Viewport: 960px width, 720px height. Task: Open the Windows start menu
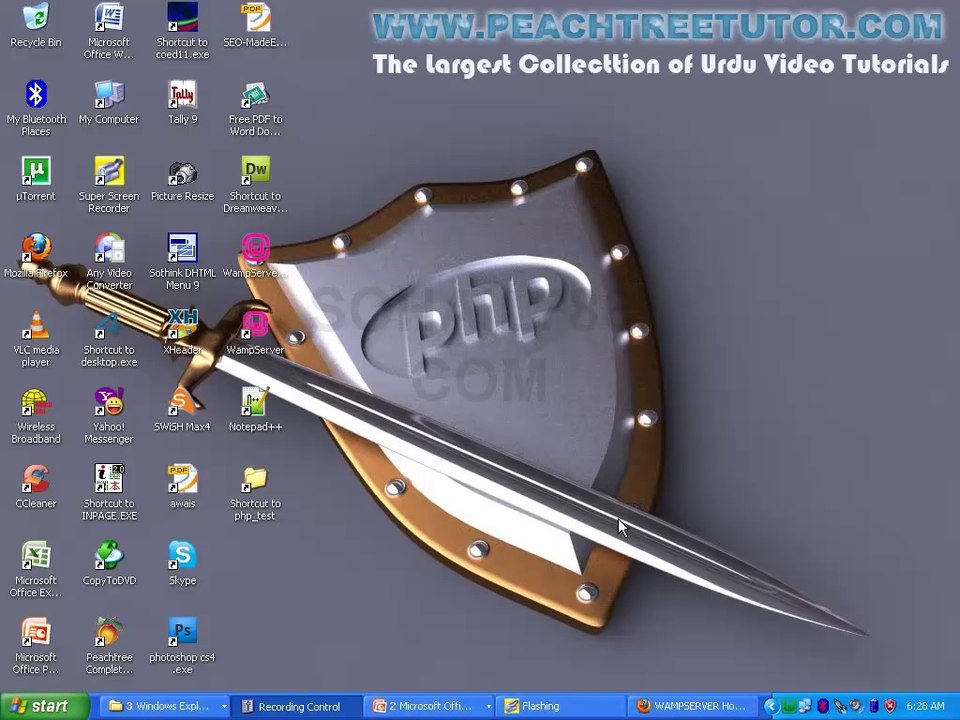tap(44, 707)
